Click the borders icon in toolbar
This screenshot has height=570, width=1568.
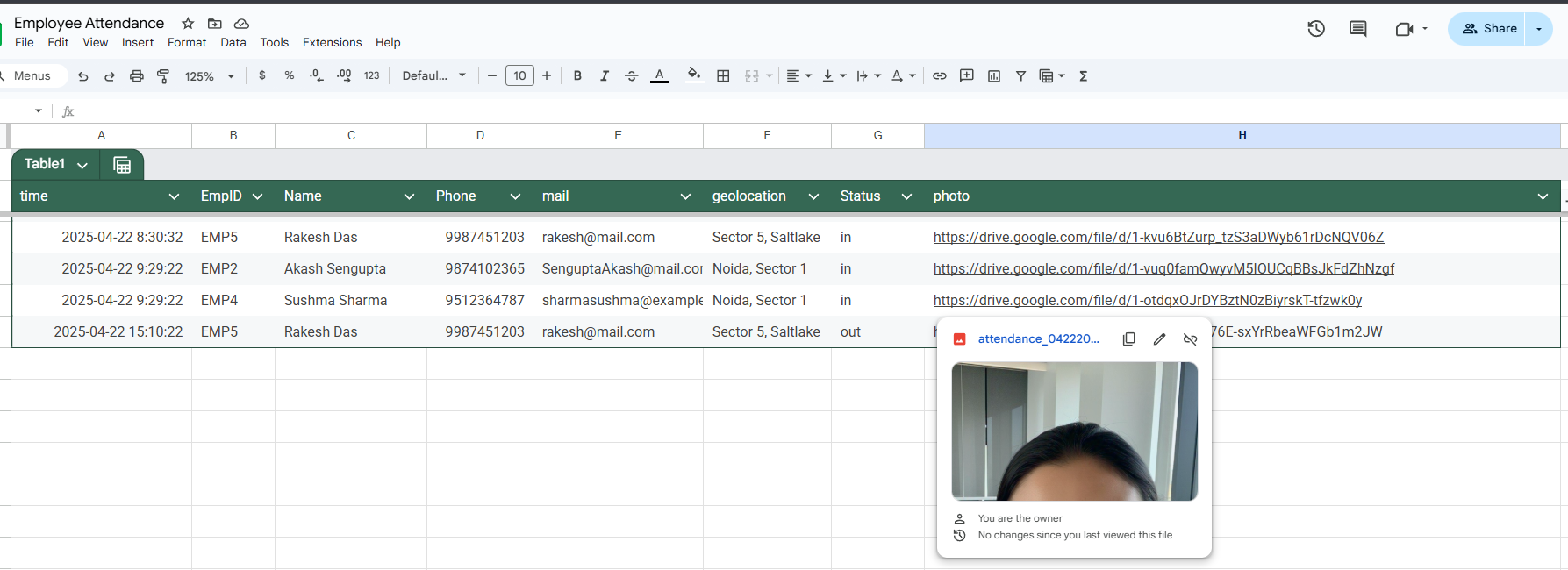click(x=723, y=76)
